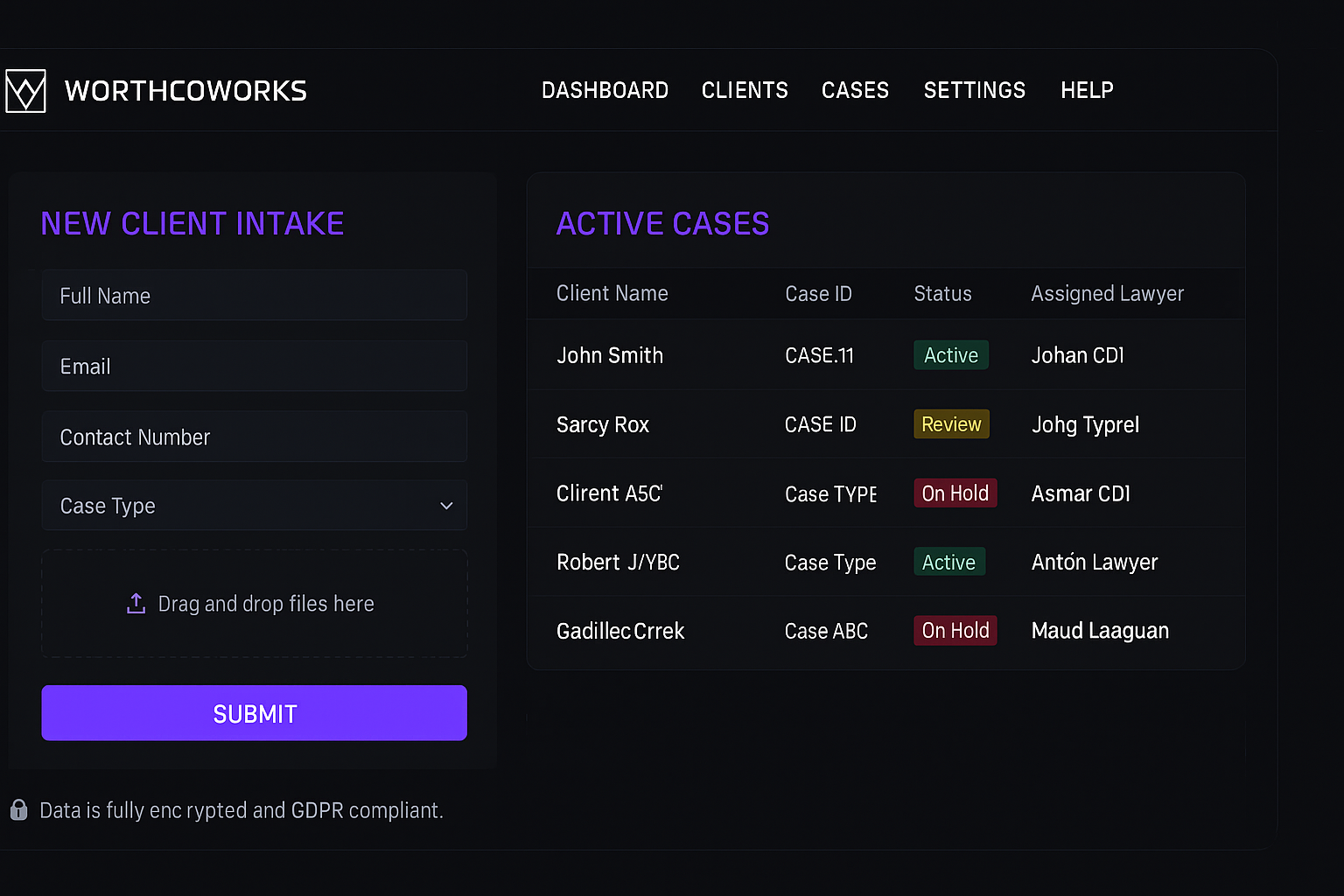
Task: Sort by the Assigned Lawyer column header
Action: [1107, 294]
